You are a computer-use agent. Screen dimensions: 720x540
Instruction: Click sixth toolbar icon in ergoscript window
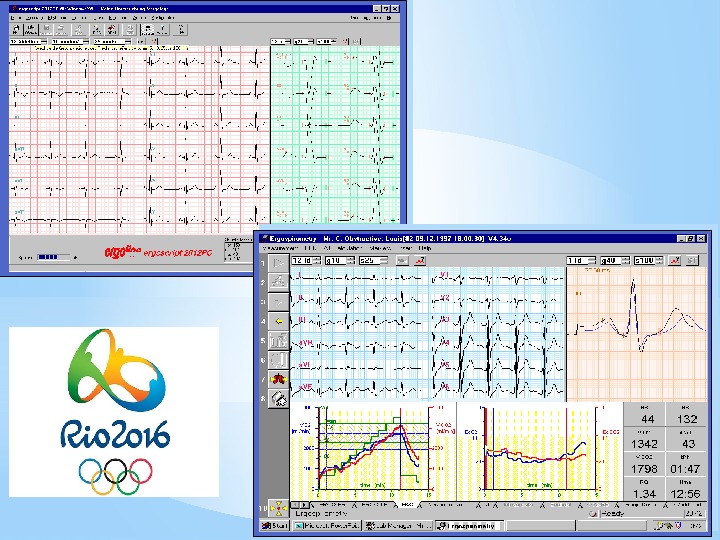[x=96, y=30]
